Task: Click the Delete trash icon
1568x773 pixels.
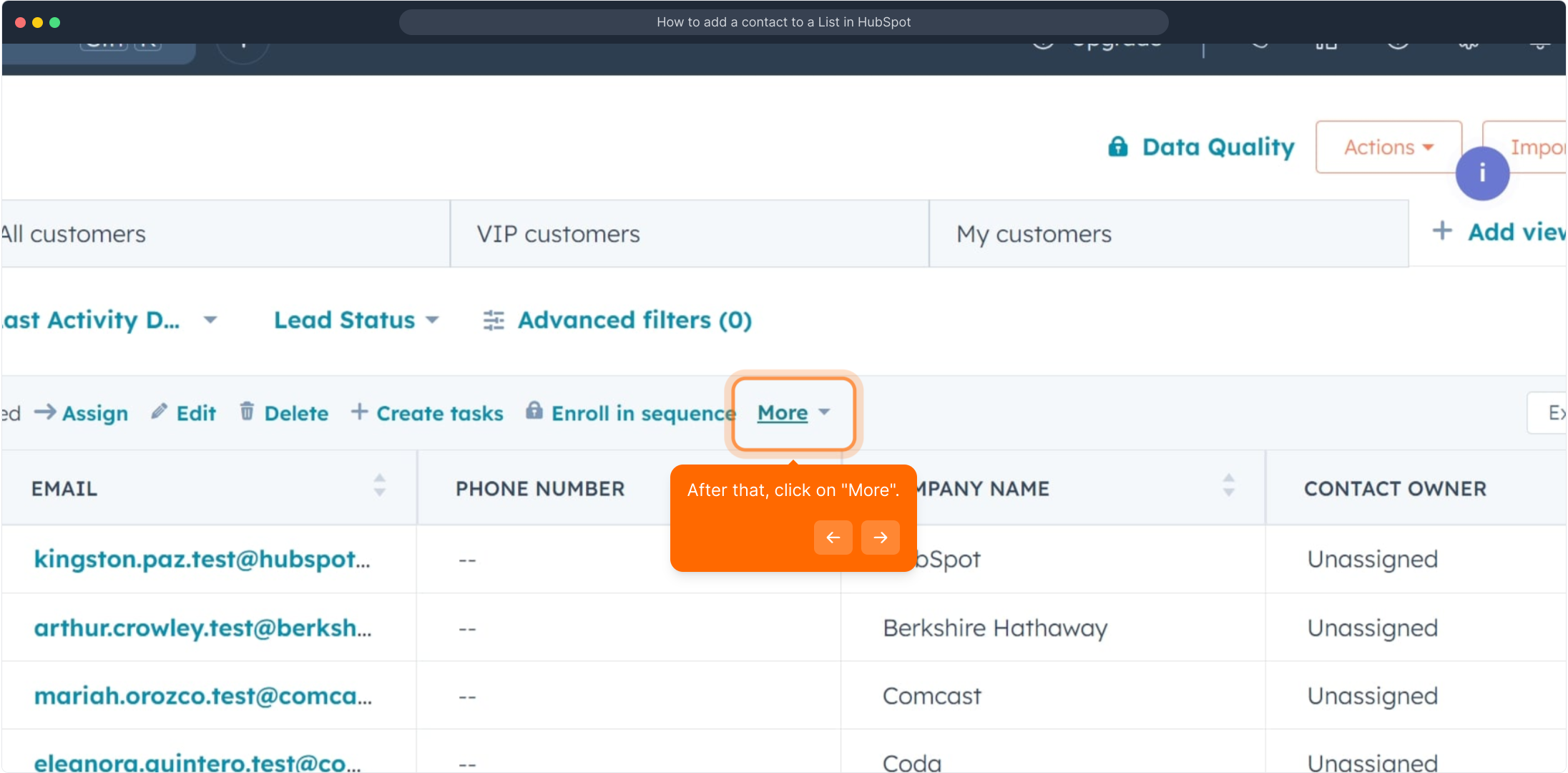Action: tap(247, 412)
